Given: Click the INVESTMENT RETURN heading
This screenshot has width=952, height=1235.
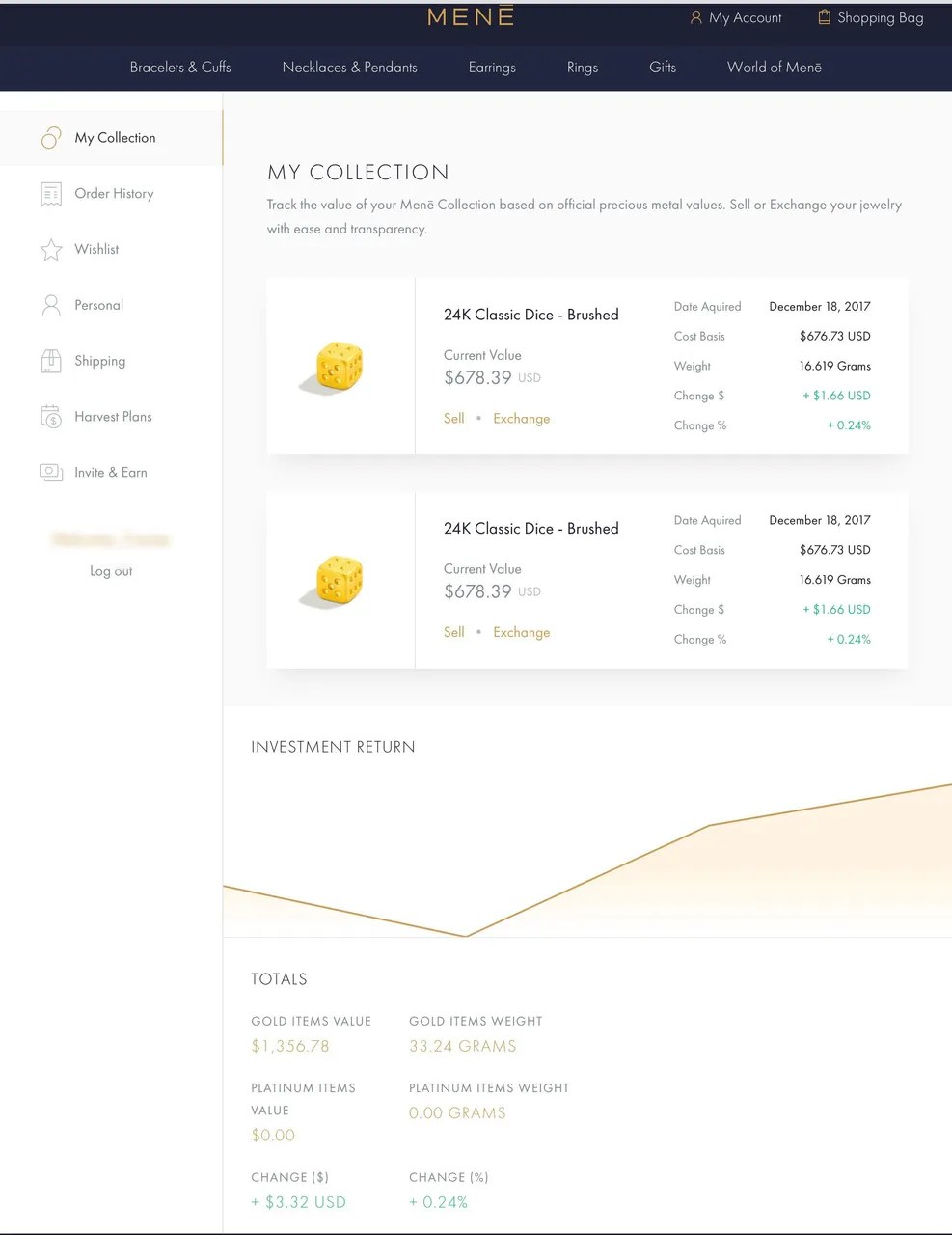Looking at the screenshot, I should click(x=333, y=748).
